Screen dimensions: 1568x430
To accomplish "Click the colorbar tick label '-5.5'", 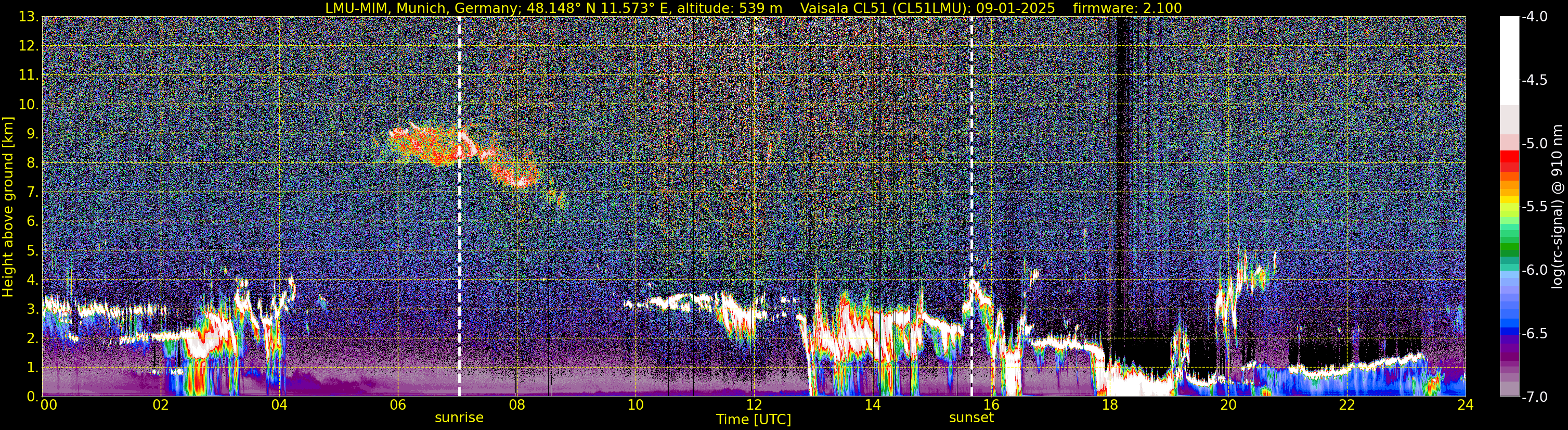I will pos(1534,207).
